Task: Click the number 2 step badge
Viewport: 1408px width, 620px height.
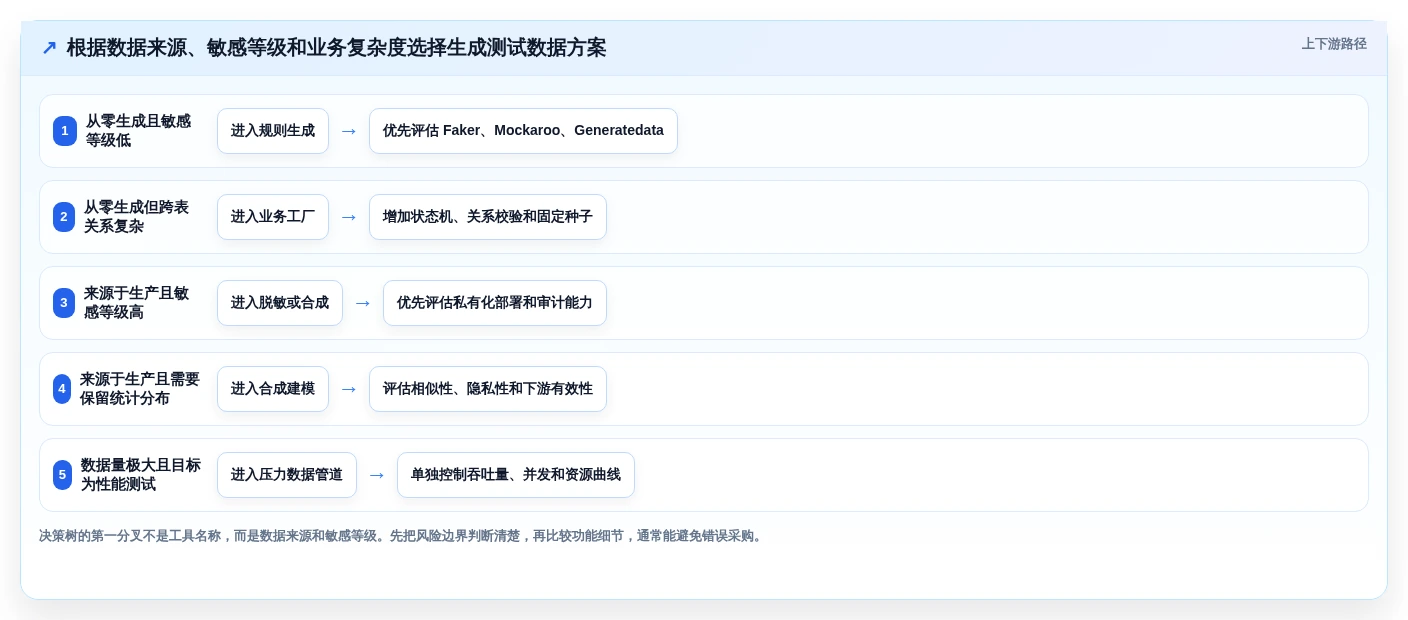Action: coord(64,217)
